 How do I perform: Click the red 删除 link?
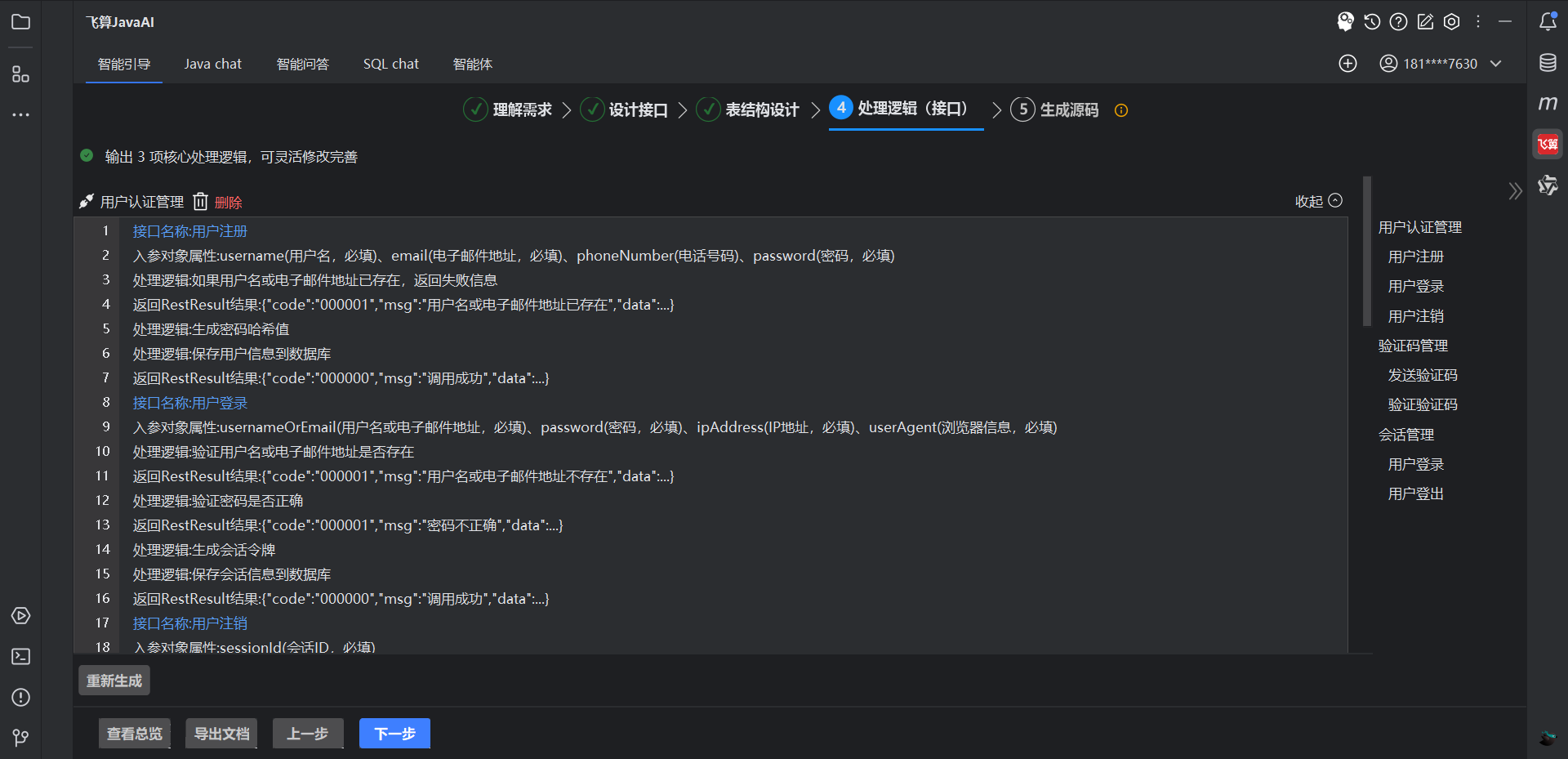tap(229, 203)
